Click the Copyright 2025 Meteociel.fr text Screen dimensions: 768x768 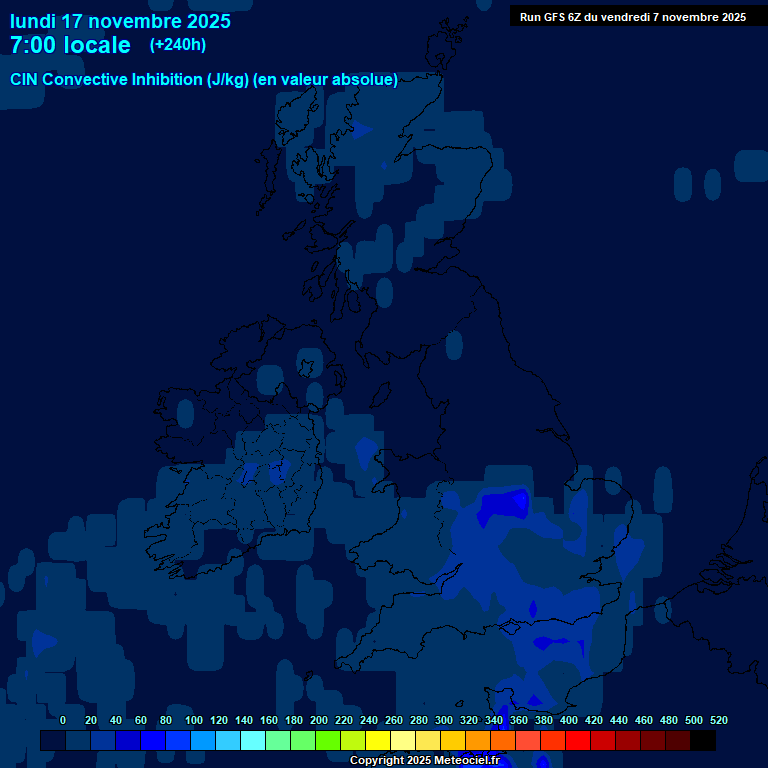424,761
